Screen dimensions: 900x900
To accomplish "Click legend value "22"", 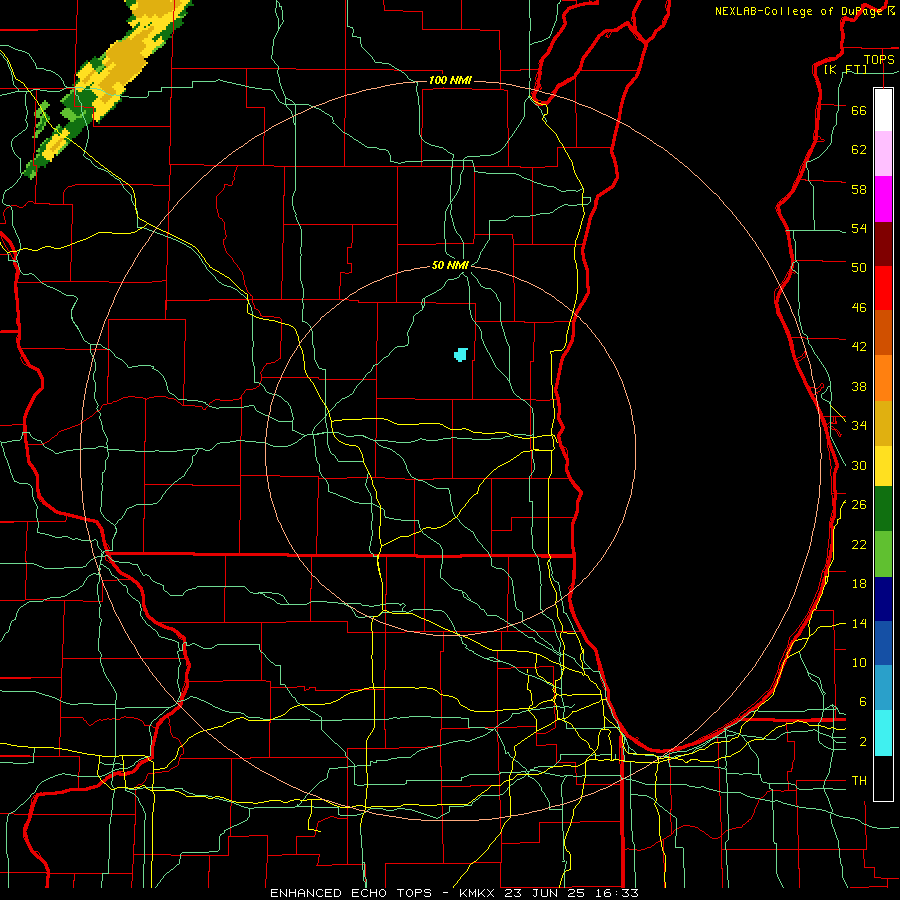I will (x=859, y=544).
